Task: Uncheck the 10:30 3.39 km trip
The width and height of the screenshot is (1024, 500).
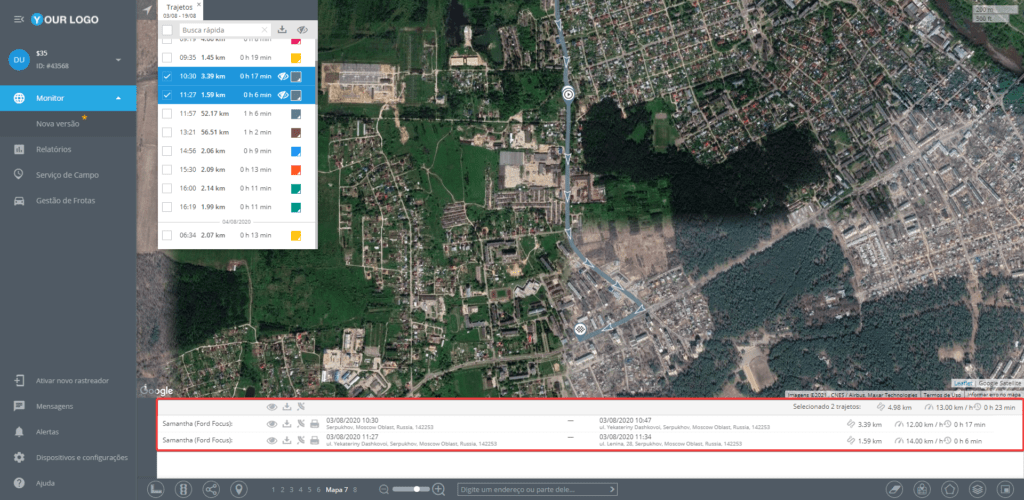Action: [167, 76]
